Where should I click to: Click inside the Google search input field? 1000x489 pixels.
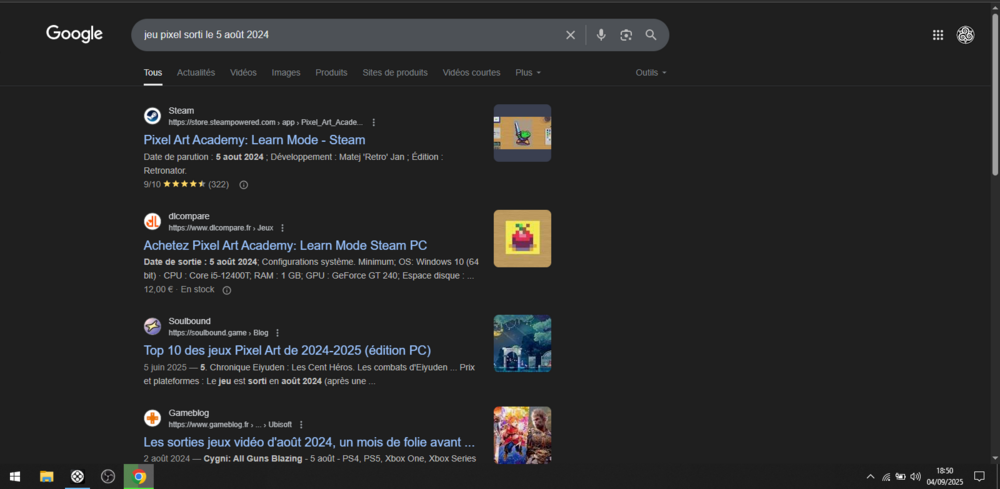(x=350, y=35)
